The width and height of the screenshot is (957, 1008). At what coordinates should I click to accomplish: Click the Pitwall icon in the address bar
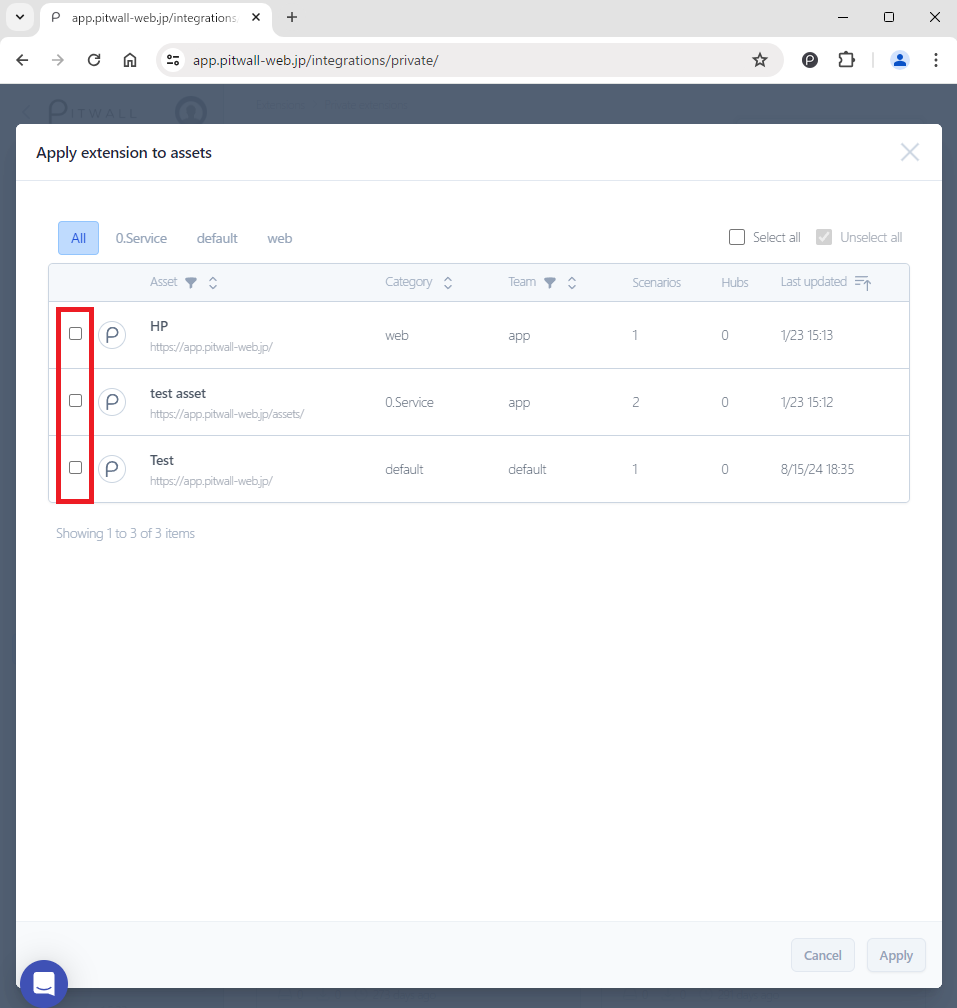[x=809, y=60]
